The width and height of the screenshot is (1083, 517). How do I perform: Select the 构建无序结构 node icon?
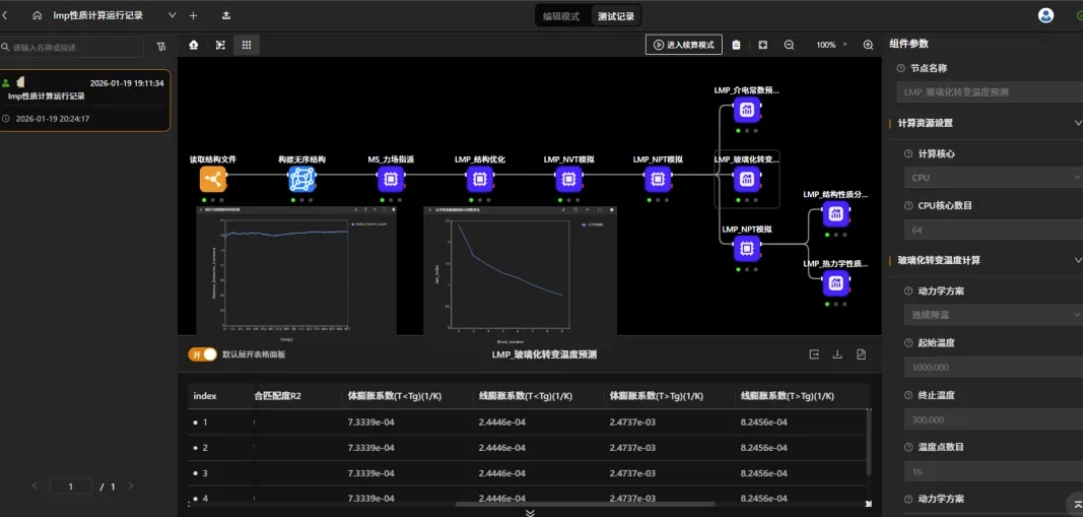pos(301,179)
